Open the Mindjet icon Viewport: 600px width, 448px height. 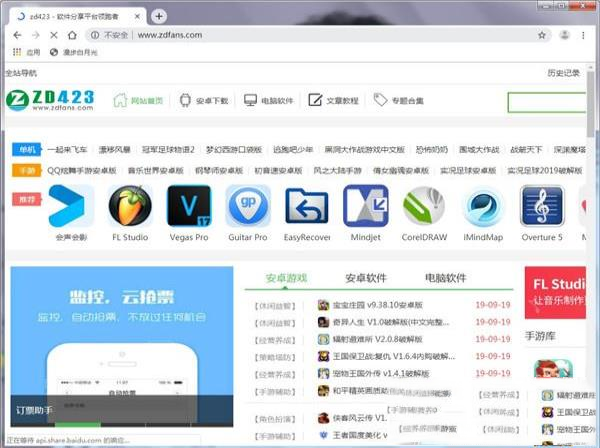(x=366, y=206)
